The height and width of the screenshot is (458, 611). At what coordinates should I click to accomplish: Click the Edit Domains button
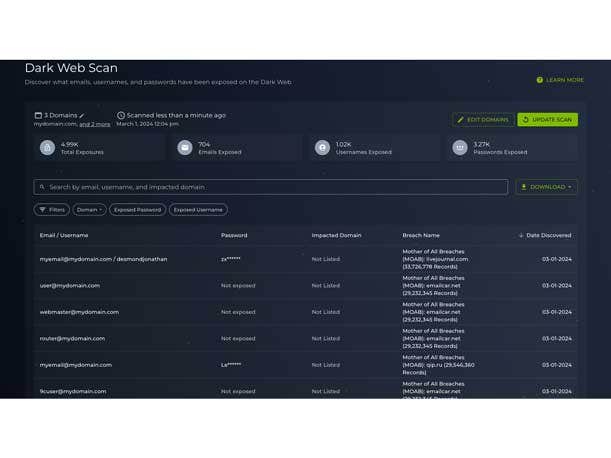[483, 120]
